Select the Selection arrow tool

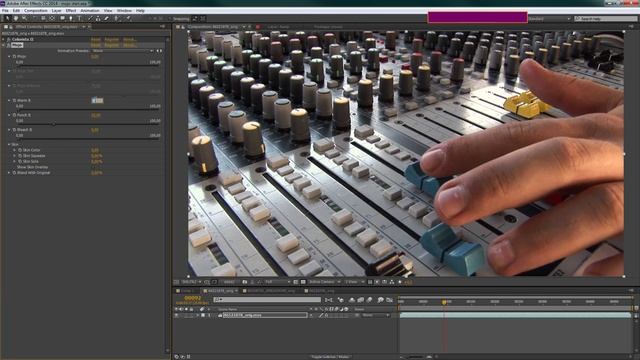7,18
